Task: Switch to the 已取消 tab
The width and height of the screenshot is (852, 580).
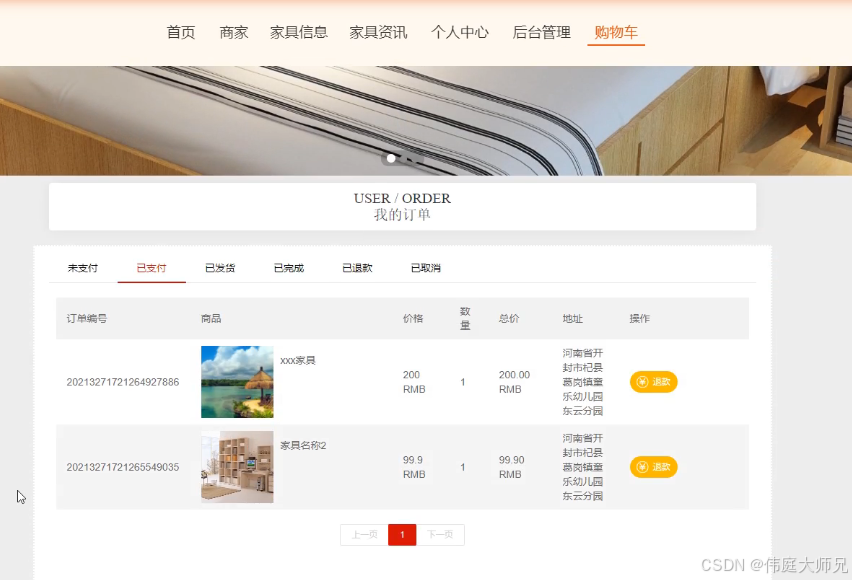Action: (x=425, y=268)
